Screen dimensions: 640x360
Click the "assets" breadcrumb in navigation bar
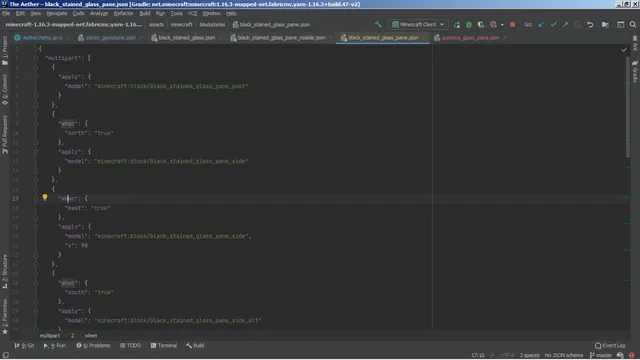pos(156,24)
